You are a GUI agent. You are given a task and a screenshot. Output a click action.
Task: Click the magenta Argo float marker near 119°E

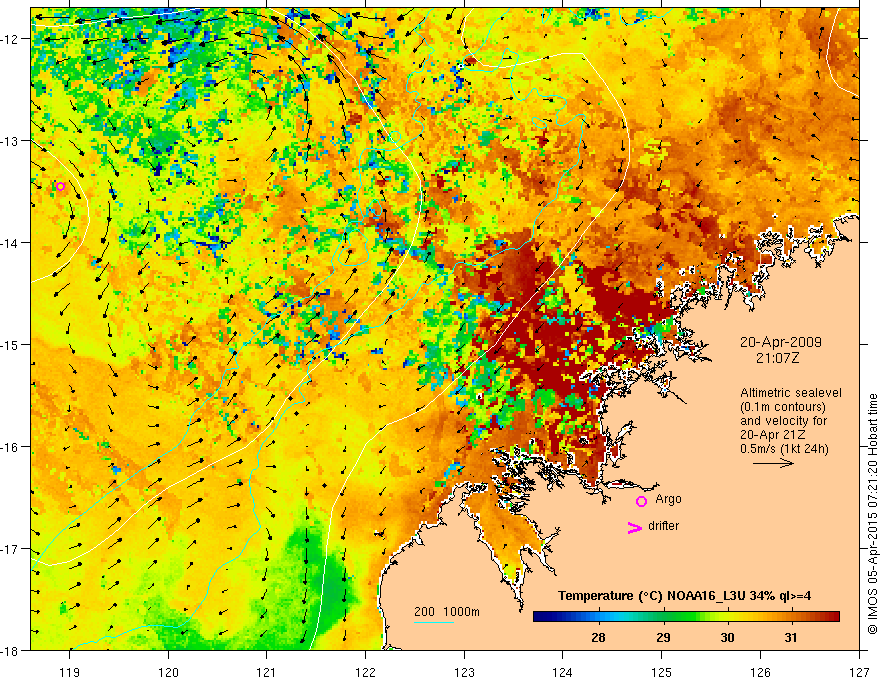coord(61,186)
